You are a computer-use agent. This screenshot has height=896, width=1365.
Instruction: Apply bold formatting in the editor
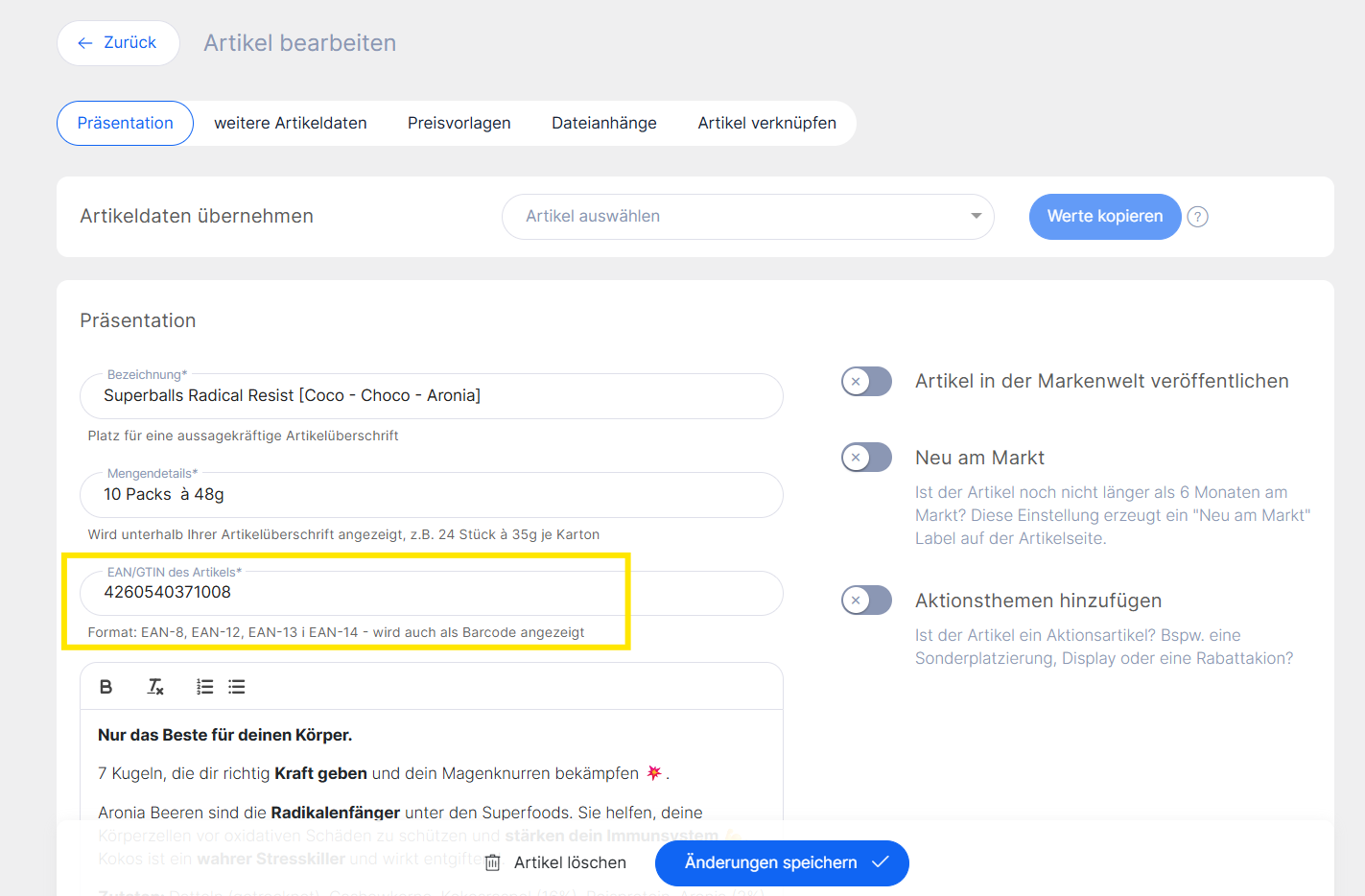106,687
